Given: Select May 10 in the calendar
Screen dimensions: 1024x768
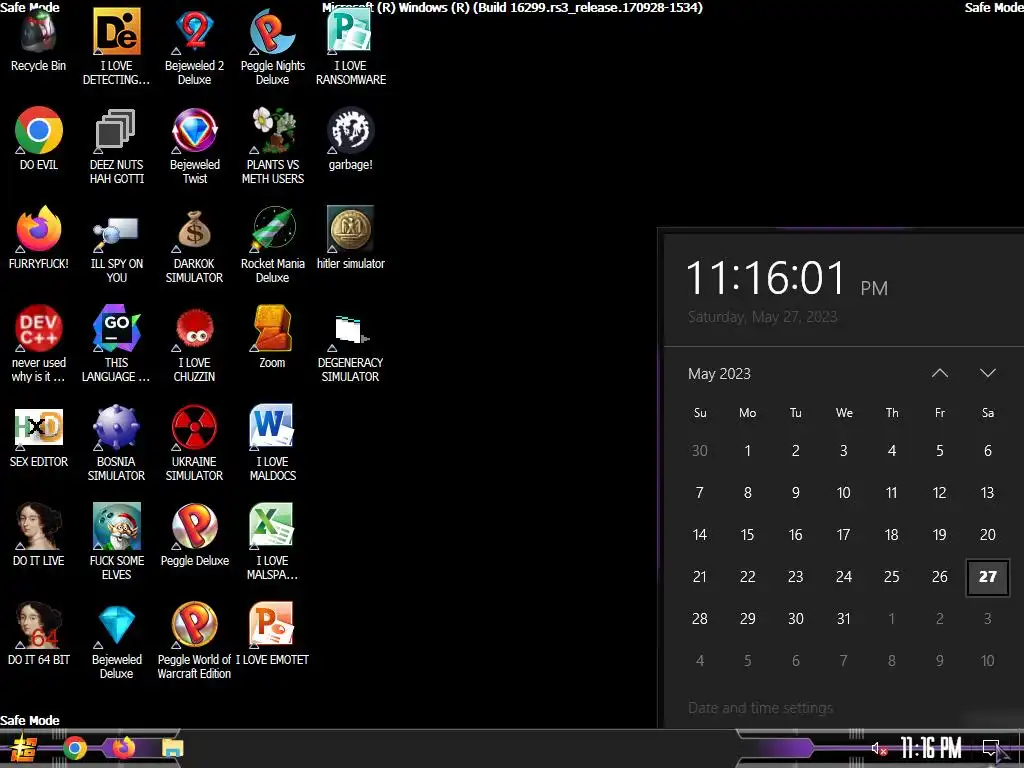Looking at the screenshot, I should (x=844, y=492).
